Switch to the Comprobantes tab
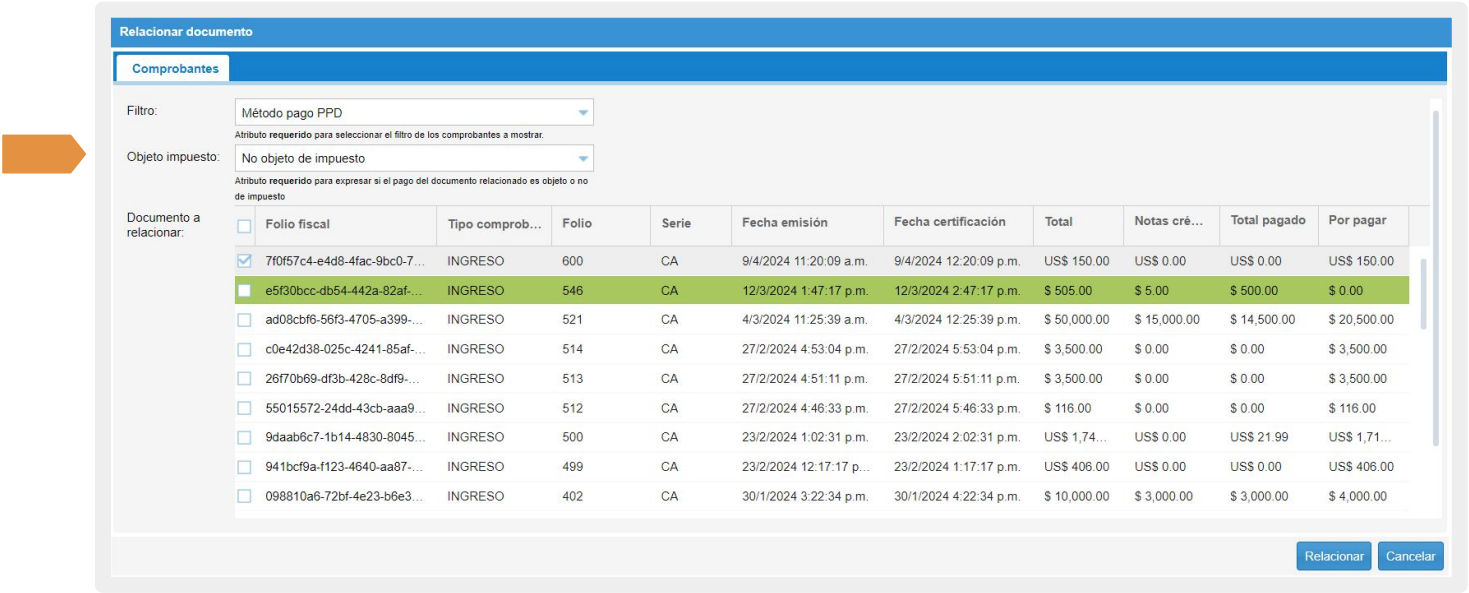 (x=175, y=69)
